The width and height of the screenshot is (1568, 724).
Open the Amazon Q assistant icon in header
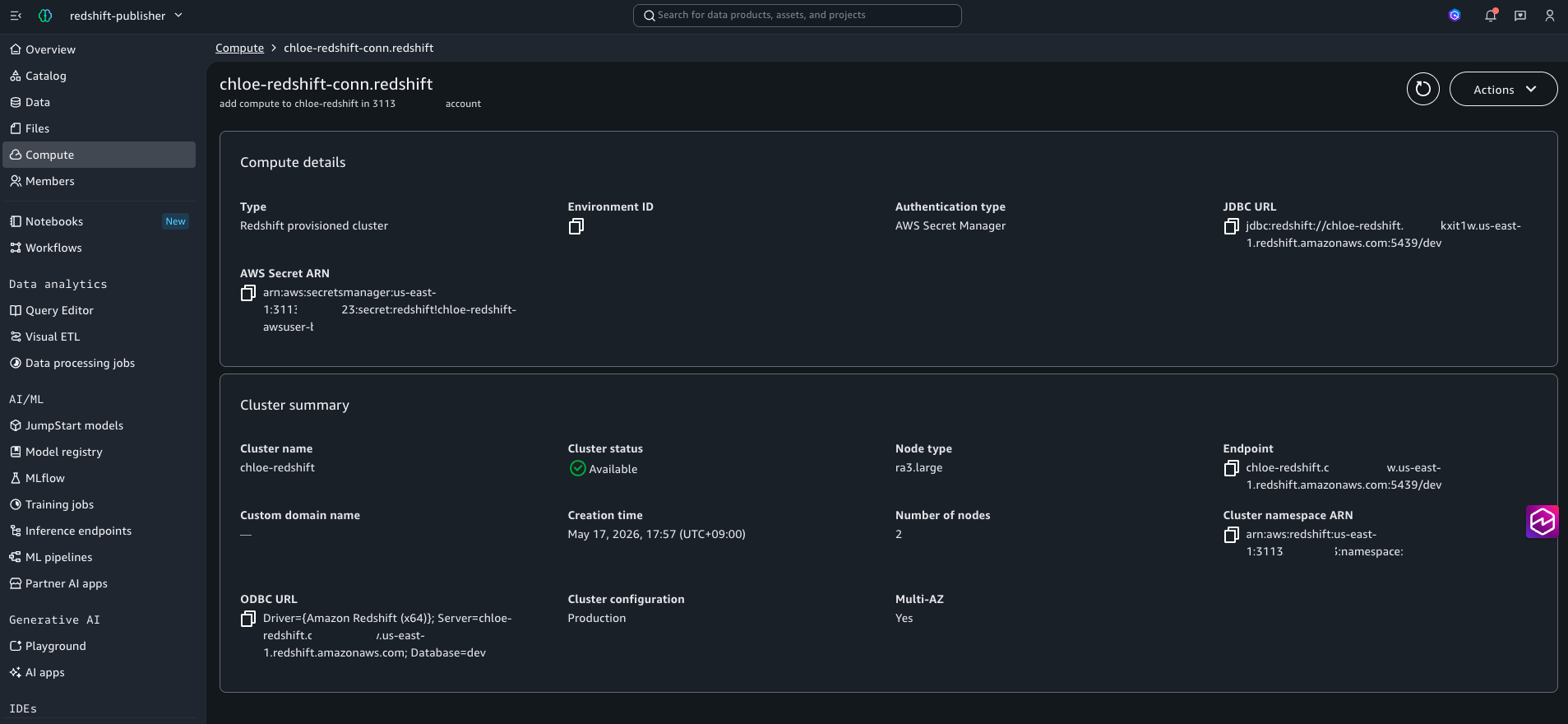coord(1455,16)
